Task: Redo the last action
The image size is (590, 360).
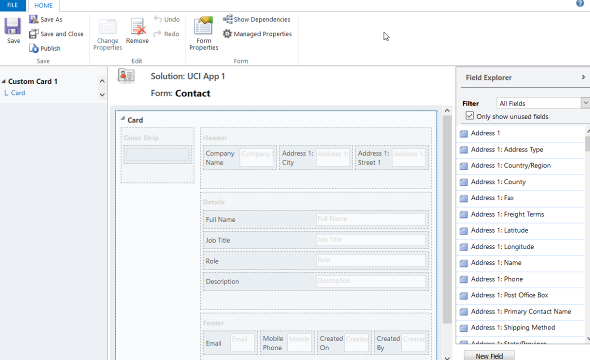Action: pos(166,34)
